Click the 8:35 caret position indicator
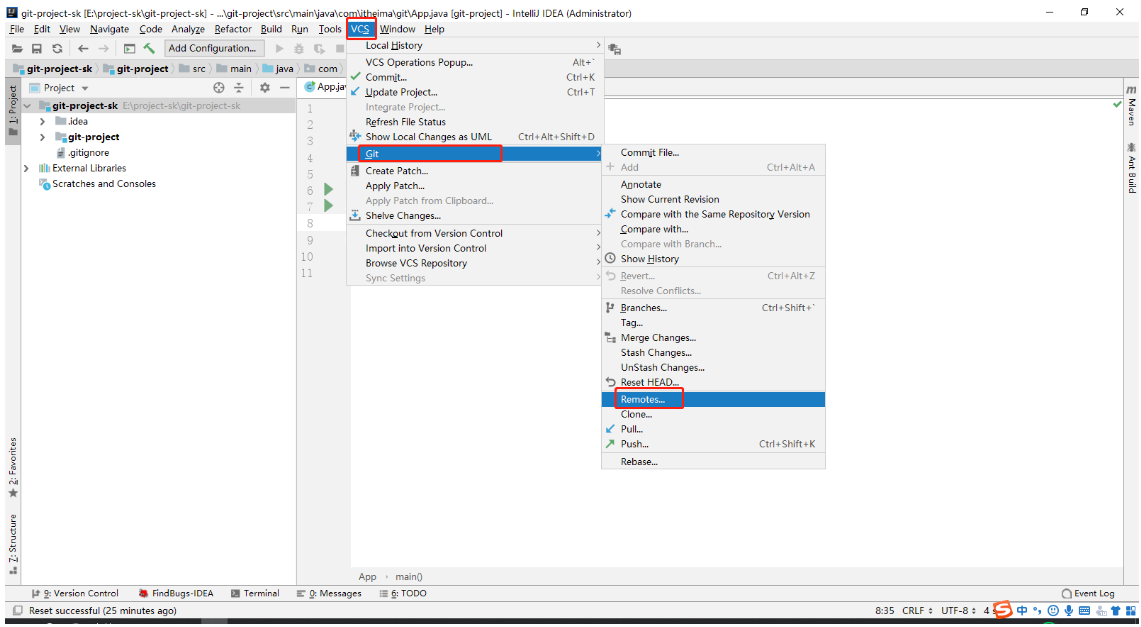Screen dimensions: 1141x627 click(x=884, y=610)
